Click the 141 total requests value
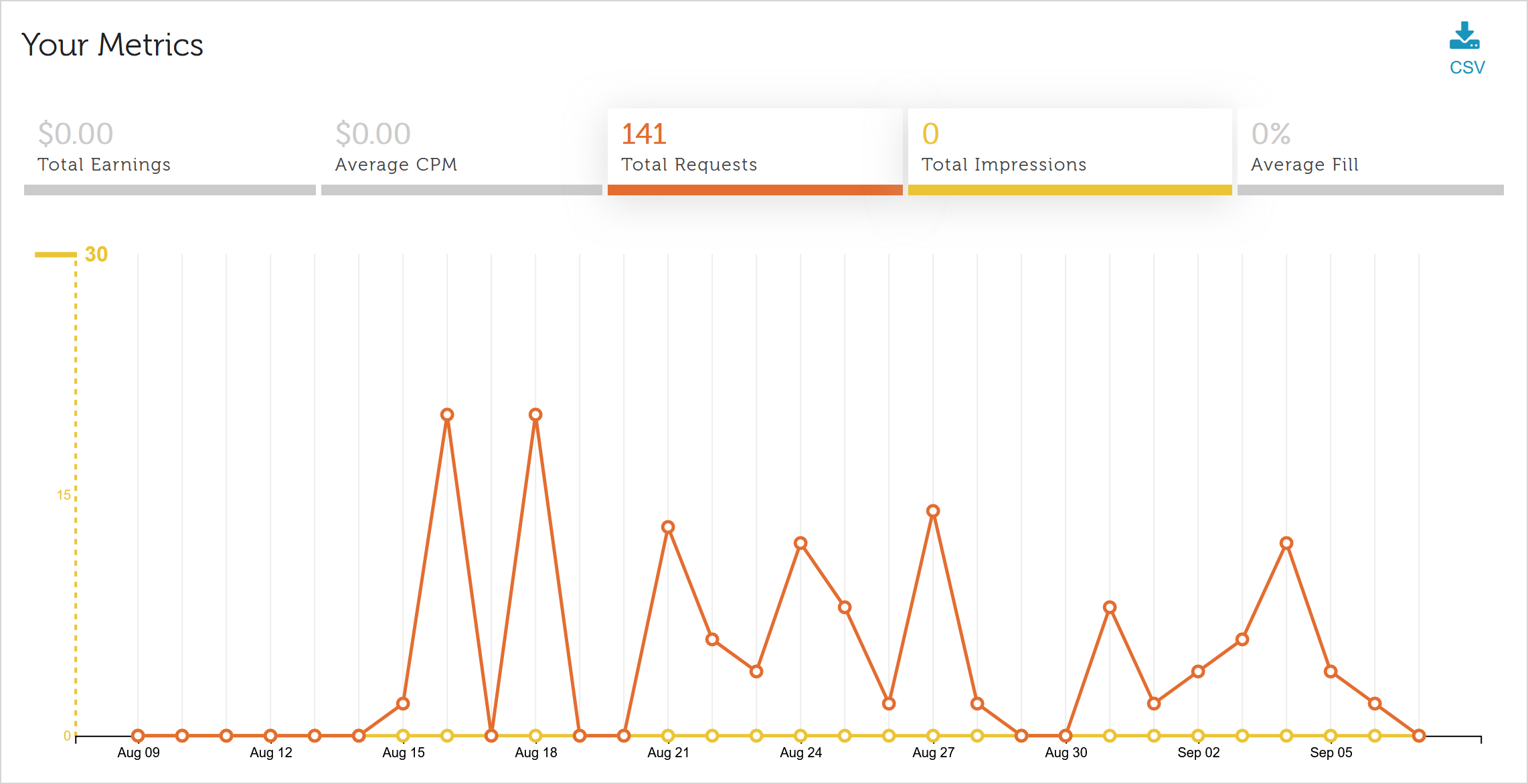Viewport: 1528px width, 784px height. click(x=644, y=134)
